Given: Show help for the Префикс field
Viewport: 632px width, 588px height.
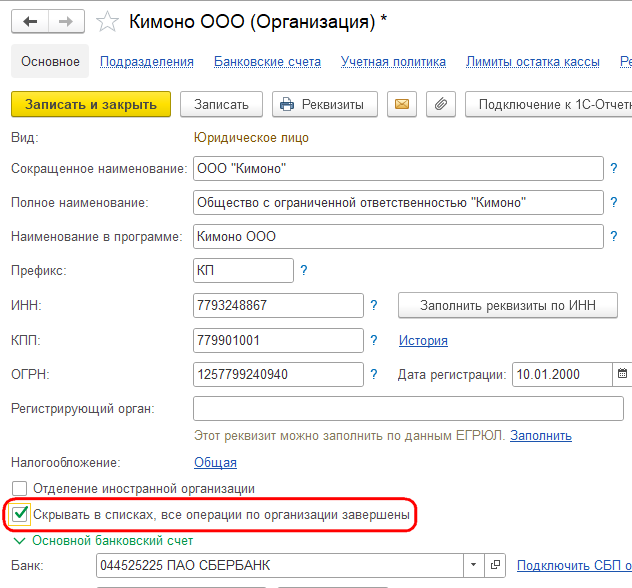Looking at the screenshot, I should [x=304, y=270].
